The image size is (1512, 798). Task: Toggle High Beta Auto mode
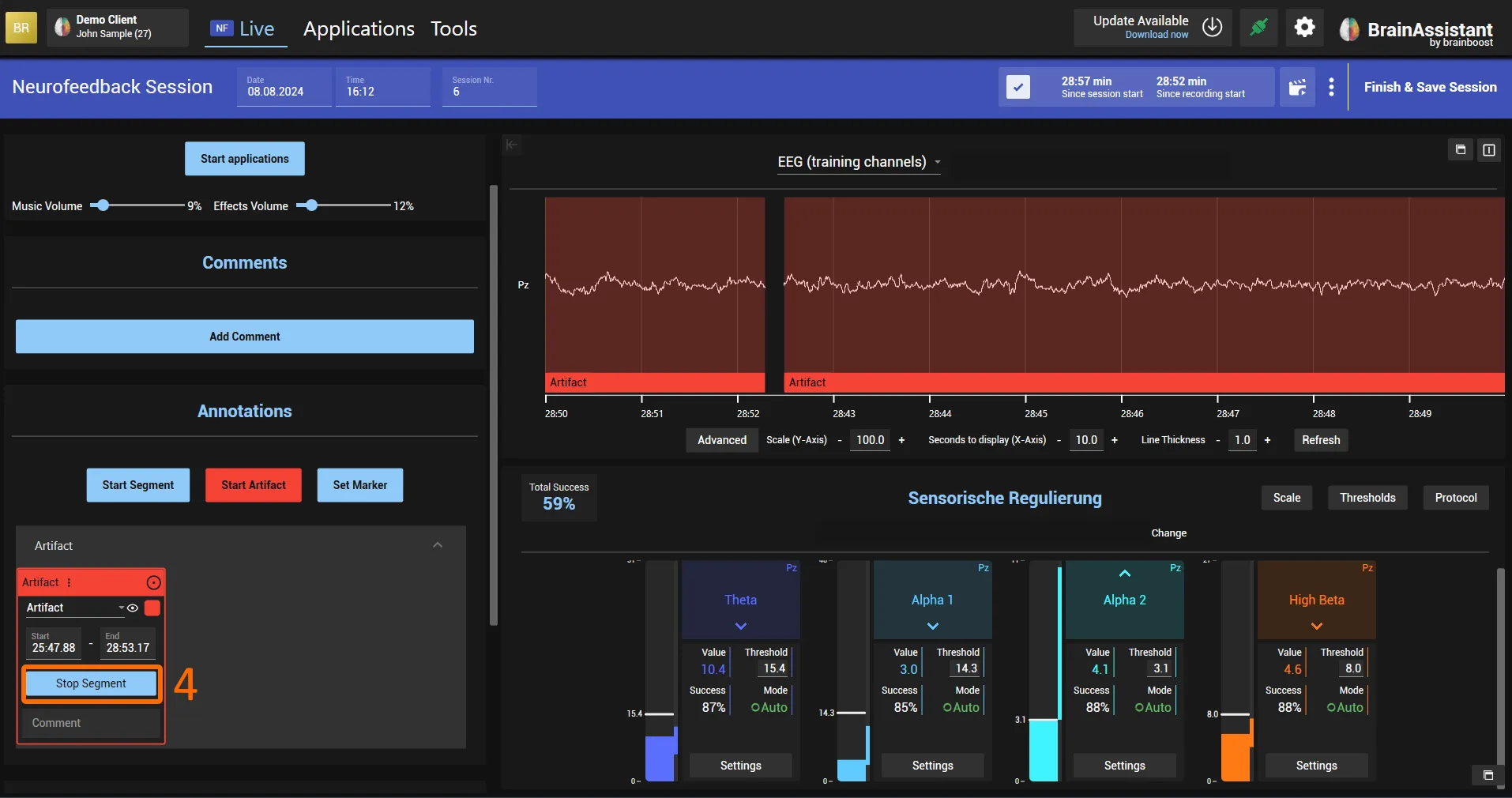(1345, 707)
